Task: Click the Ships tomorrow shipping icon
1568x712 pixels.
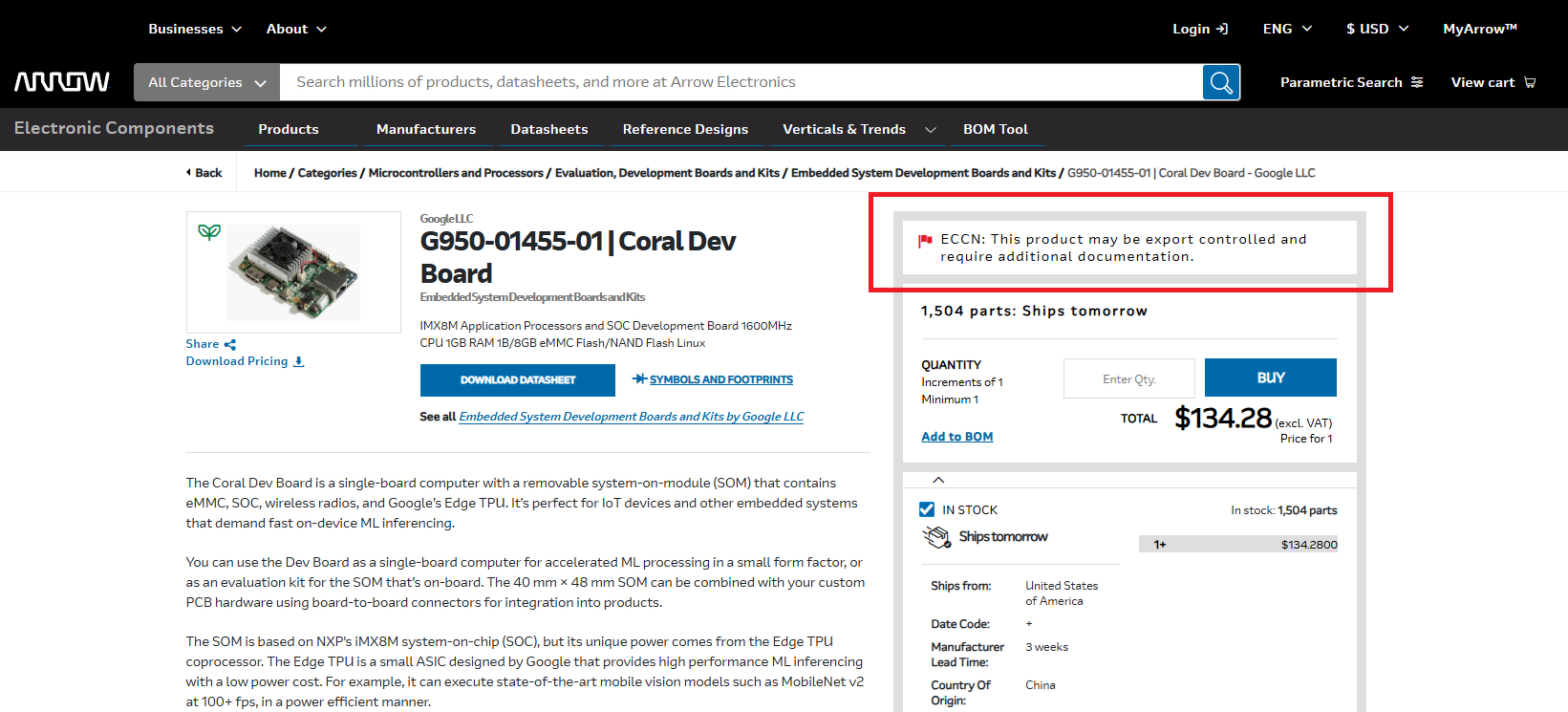Action: tap(936, 537)
